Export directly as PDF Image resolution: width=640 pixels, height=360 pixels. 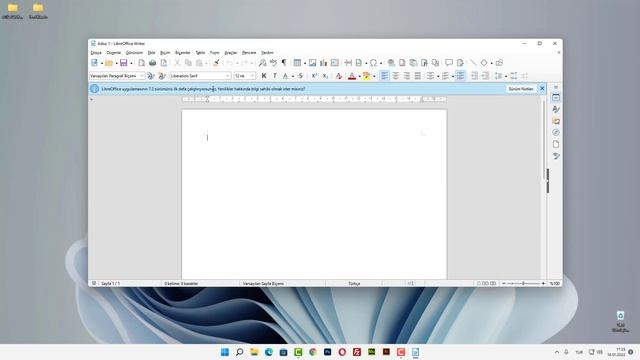[141, 63]
